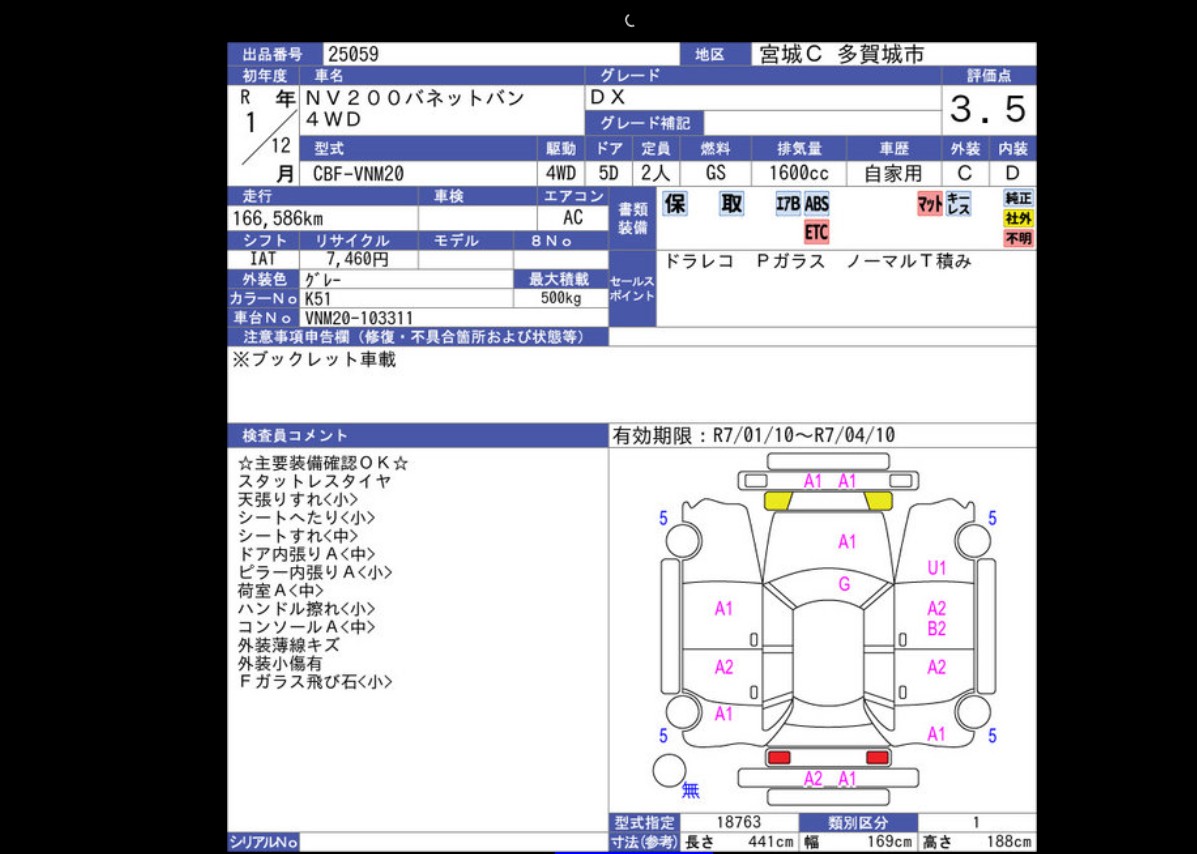Click the comment ハンドル擦れ<小>
This screenshot has width=1197, height=854.
click(x=307, y=609)
